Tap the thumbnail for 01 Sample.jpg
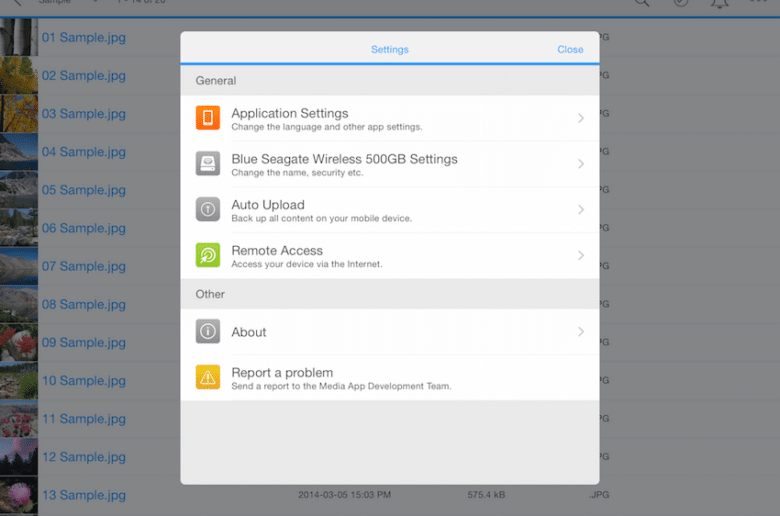 click(x=19, y=37)
